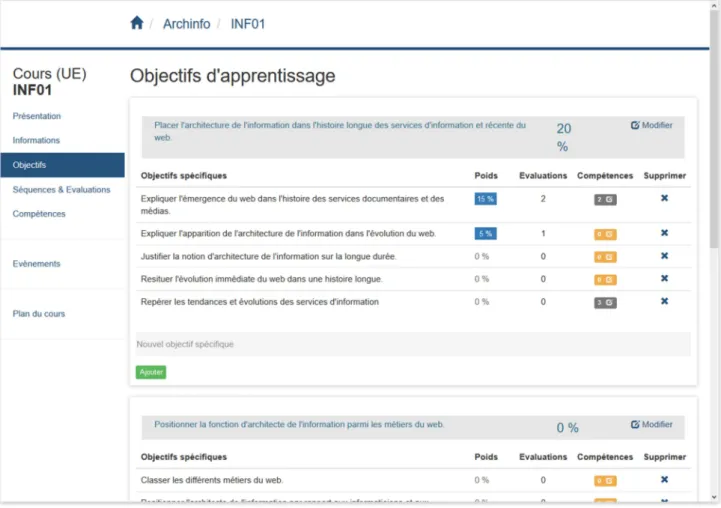Image resolution: width=721 pixels, height=508 pixels.
Task: Delete the 'Expliquer l'émergence du web' objective
Action: click(664, 198)
